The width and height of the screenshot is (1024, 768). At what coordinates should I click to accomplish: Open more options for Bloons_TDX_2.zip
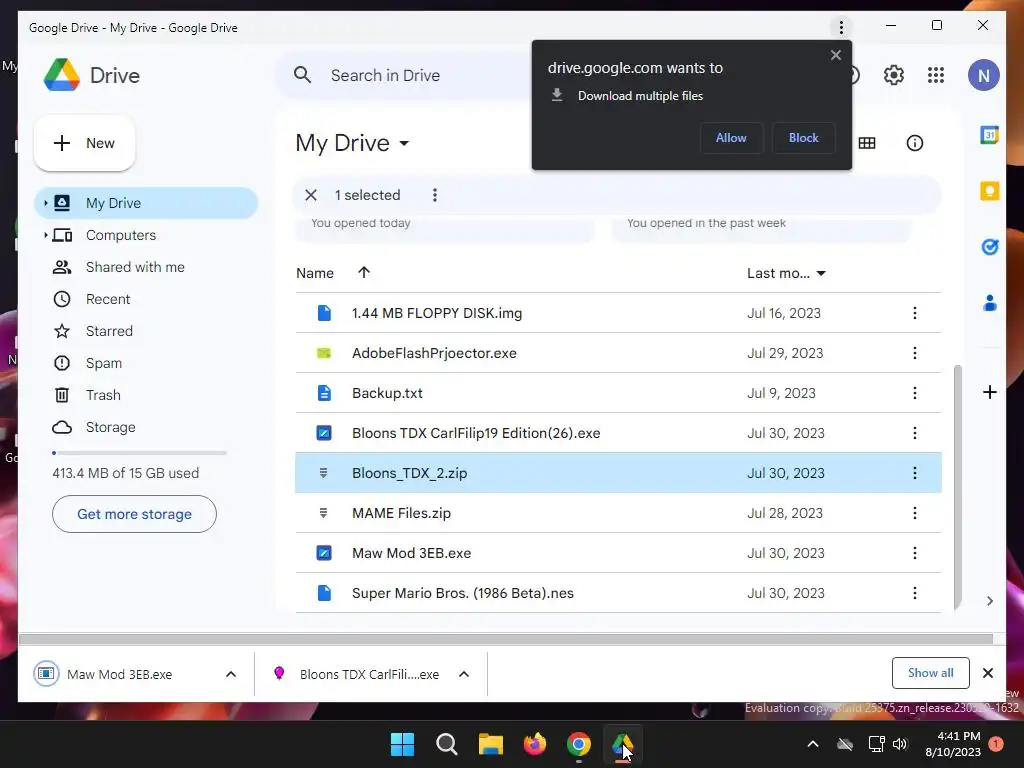click(x=914, y=473)
